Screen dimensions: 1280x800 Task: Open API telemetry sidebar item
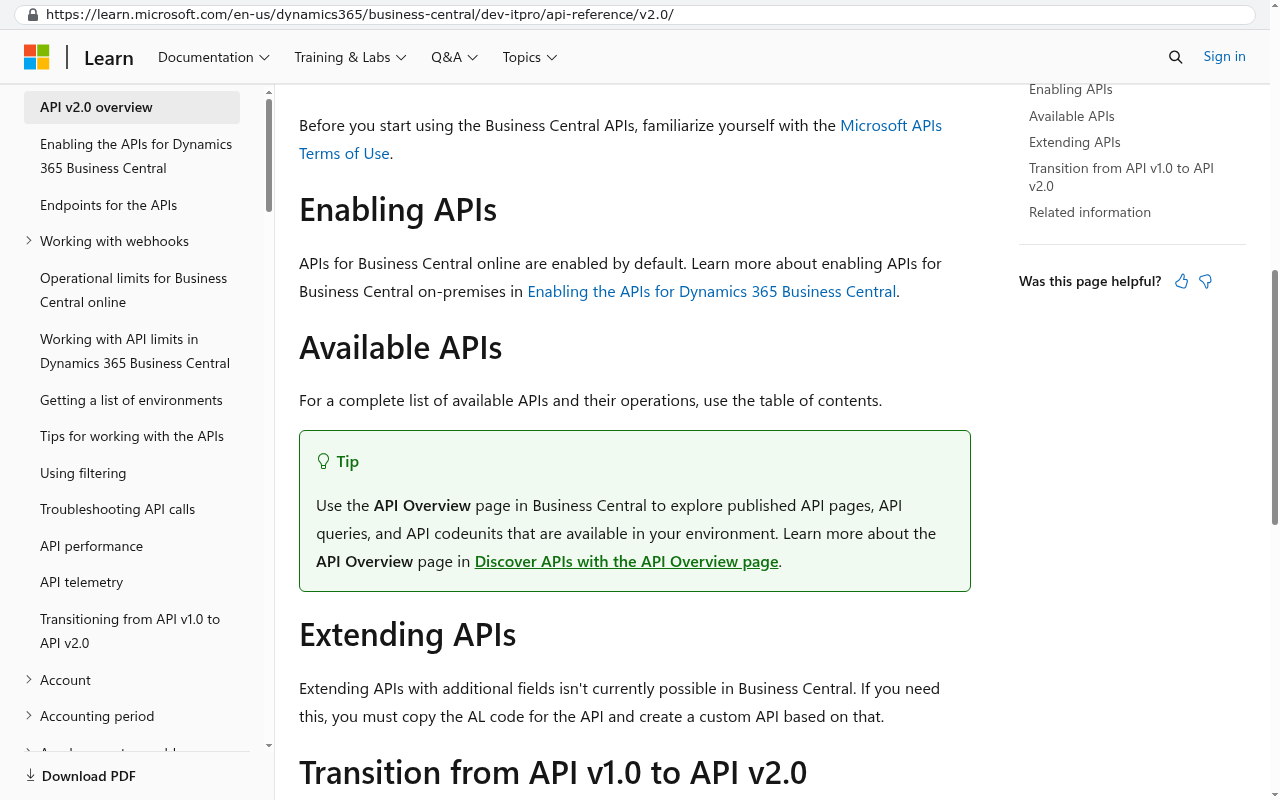pyautogui.click(x=81, y=582)
